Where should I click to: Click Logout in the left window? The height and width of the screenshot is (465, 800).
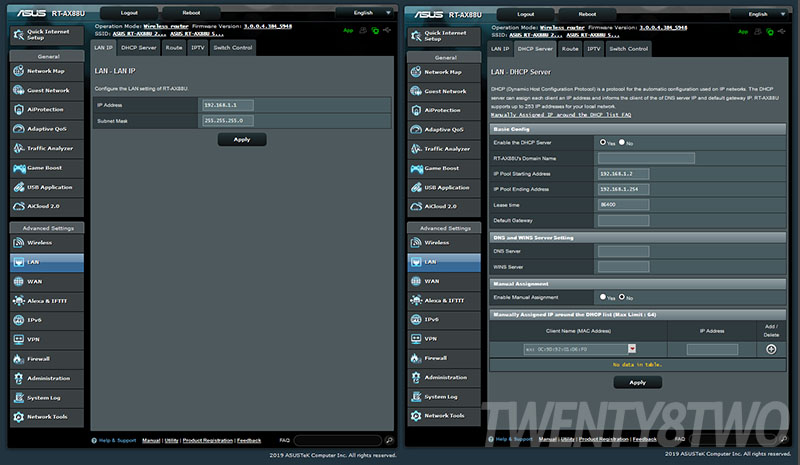click(129, 13)
